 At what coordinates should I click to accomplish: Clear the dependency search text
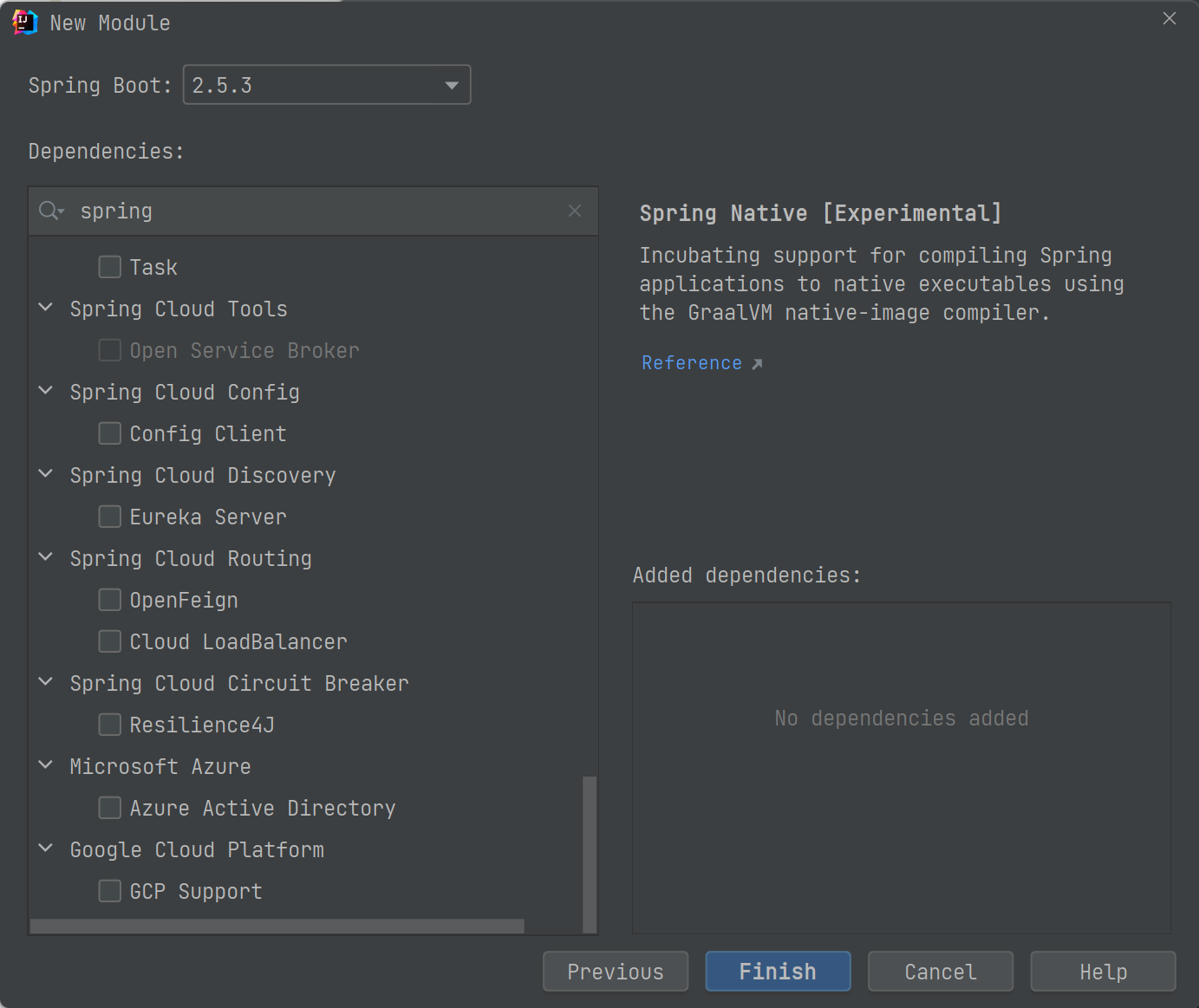[x=574, y=211]
